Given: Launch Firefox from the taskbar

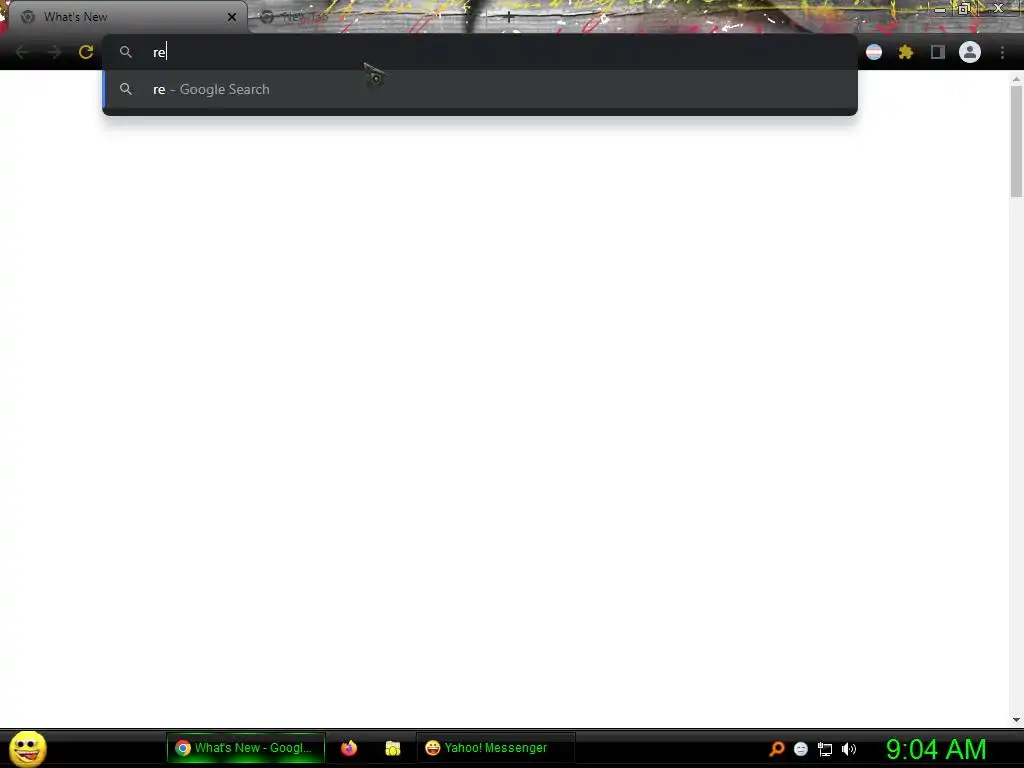Looking at the screenshot, I should (x=349, y=748).
